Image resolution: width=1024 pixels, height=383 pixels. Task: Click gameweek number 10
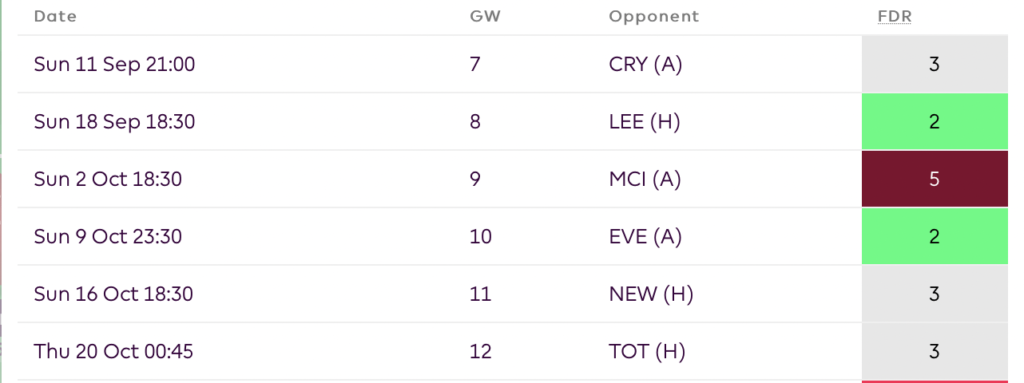point(481,237)
